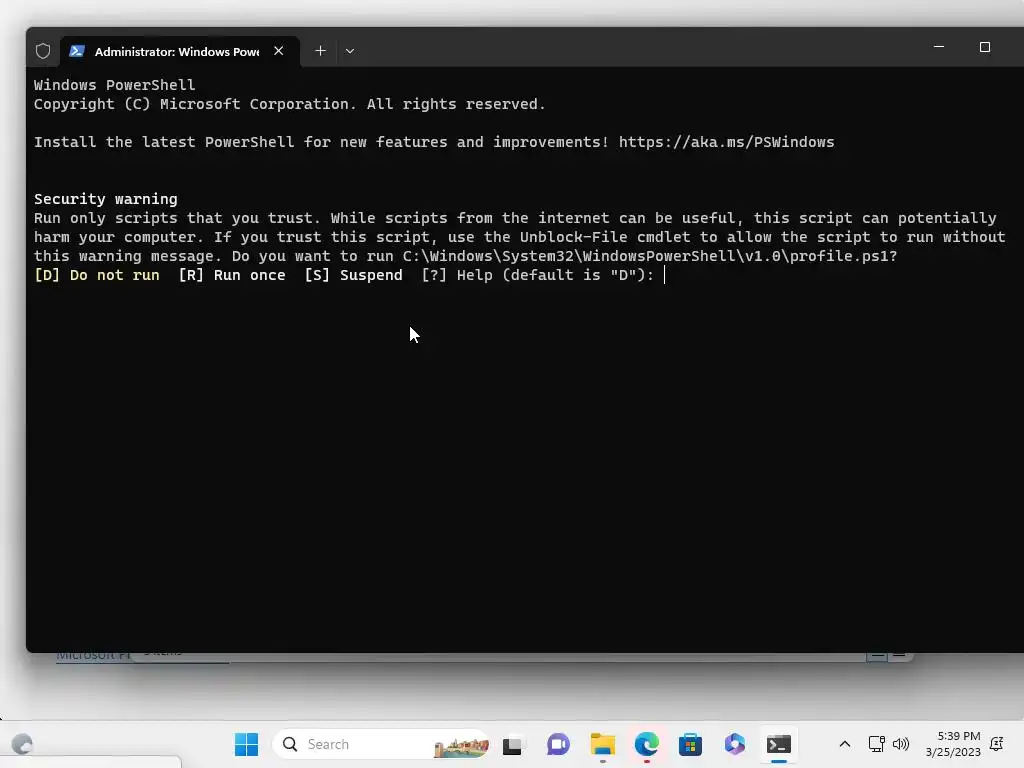Screen dimensions: 1024x768
Task: Maximize the Windows Terminal window
Action: (985, 47)
